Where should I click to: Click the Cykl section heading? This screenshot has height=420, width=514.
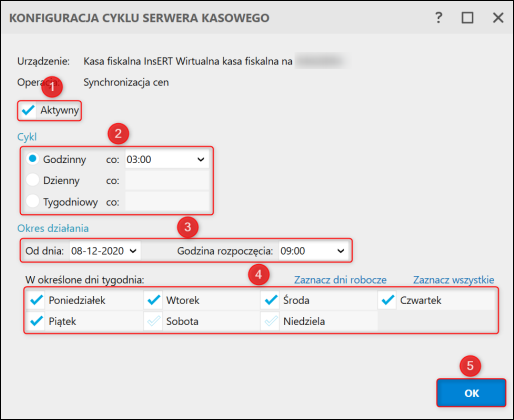point(27,137)
